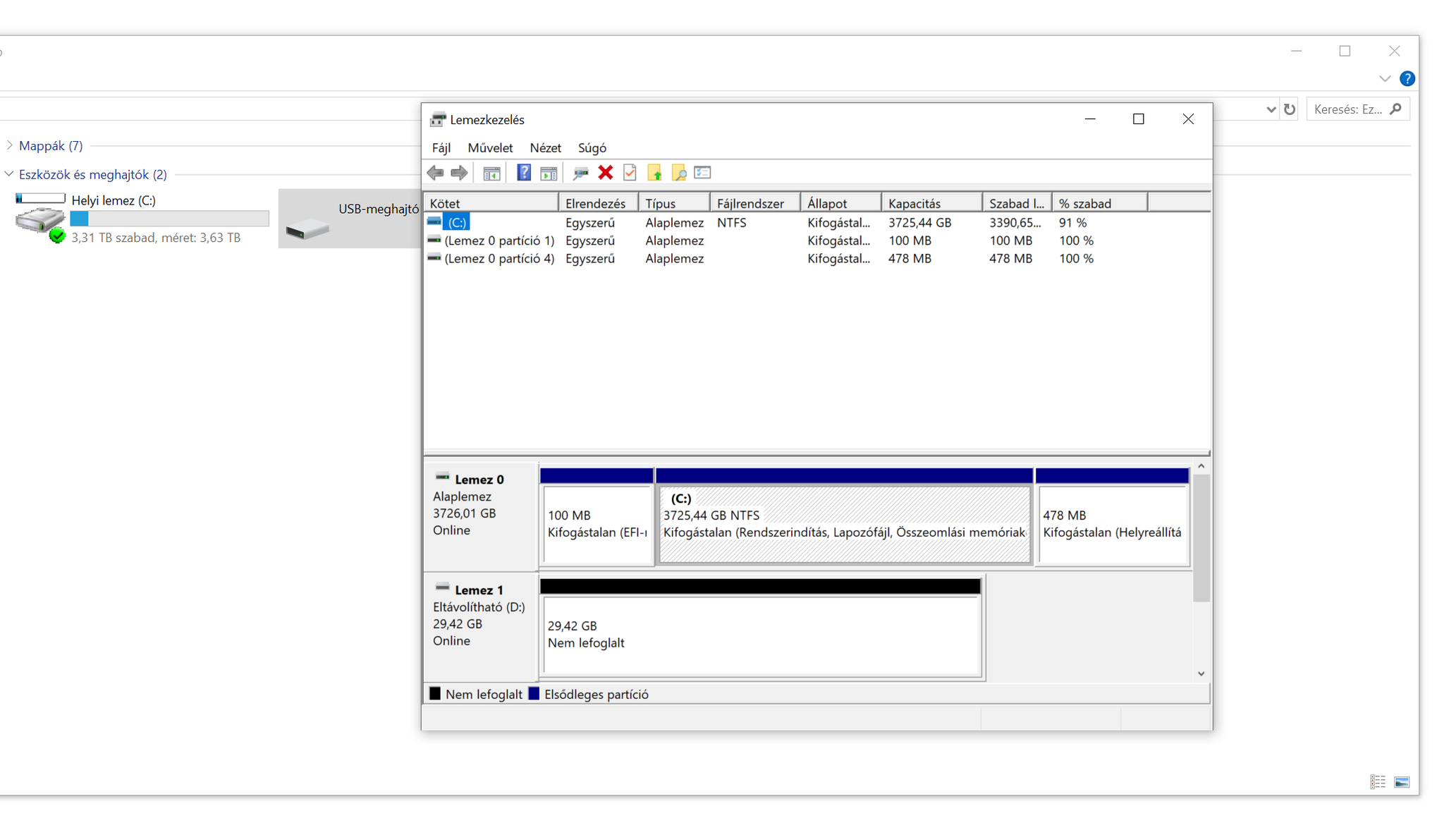Open the Nézet menu
1456x823 pixels.
click(545, 148)
